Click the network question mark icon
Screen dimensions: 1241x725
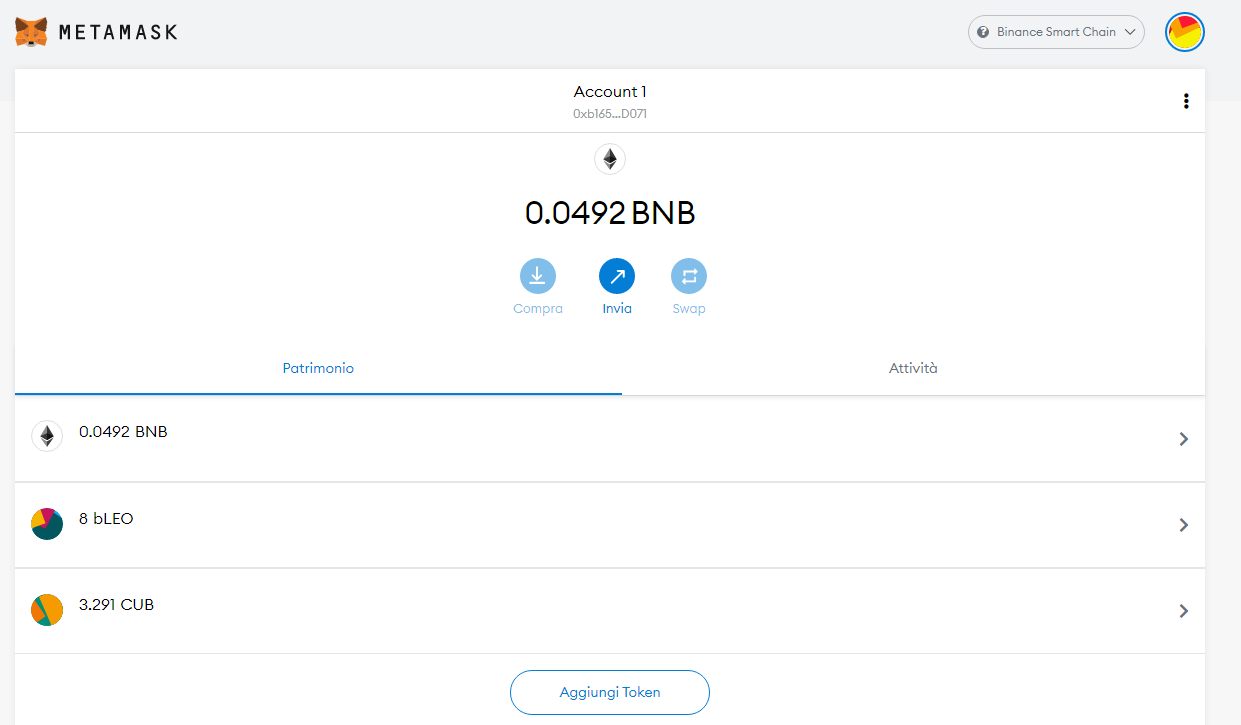click(983, 32)
